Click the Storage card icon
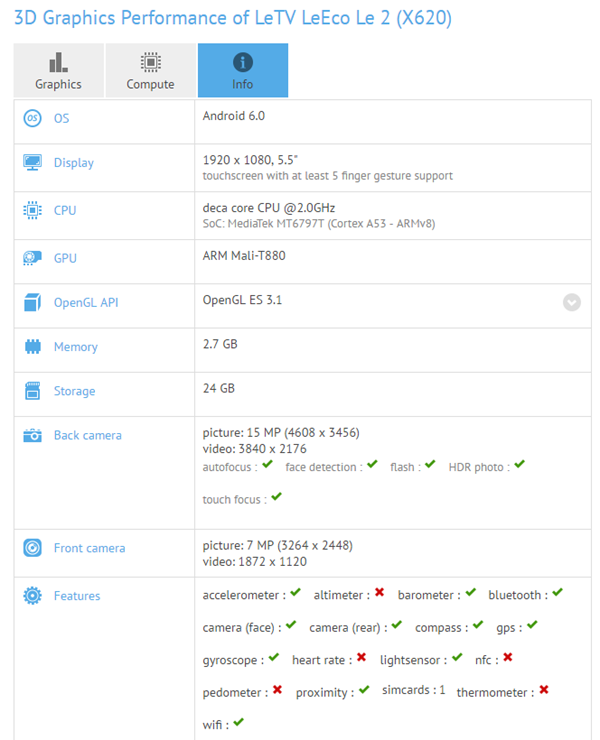Image resolution: width=600 pixels, height=740 pixels. click(33, 391)
